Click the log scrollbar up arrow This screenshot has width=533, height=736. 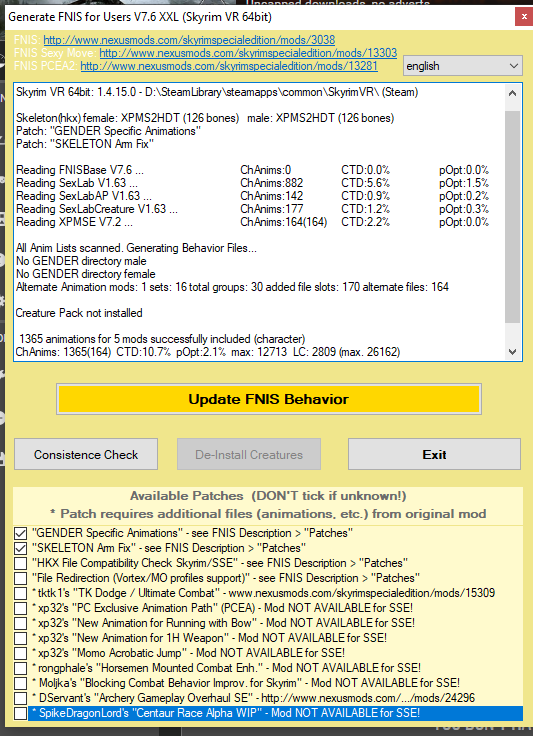(x=512, y=93)
